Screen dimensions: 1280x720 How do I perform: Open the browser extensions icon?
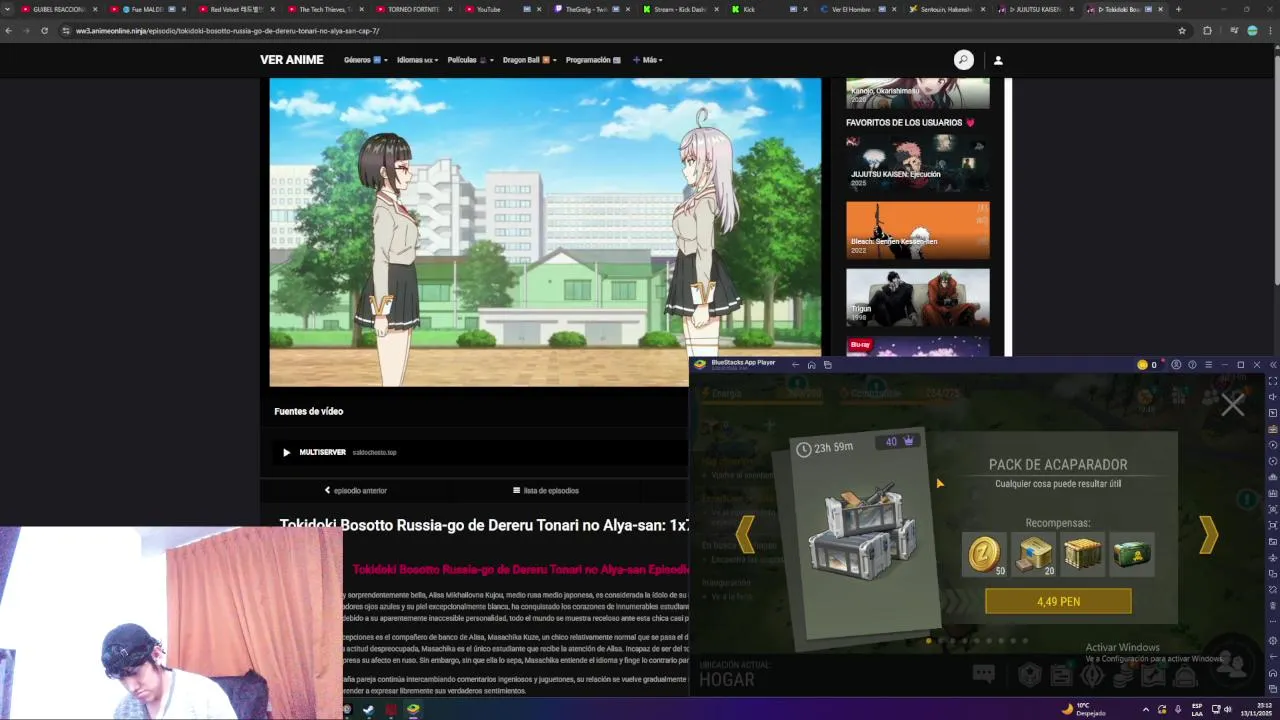[x=1207, y=31]
